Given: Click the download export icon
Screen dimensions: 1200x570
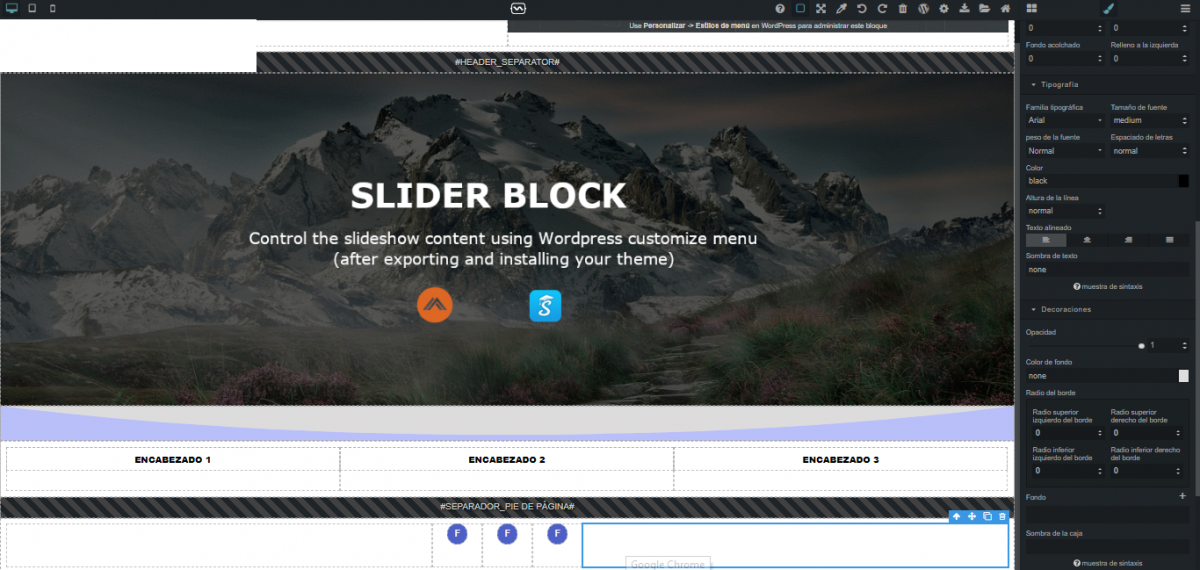Looking at the screenshot, I should point(965,8).
